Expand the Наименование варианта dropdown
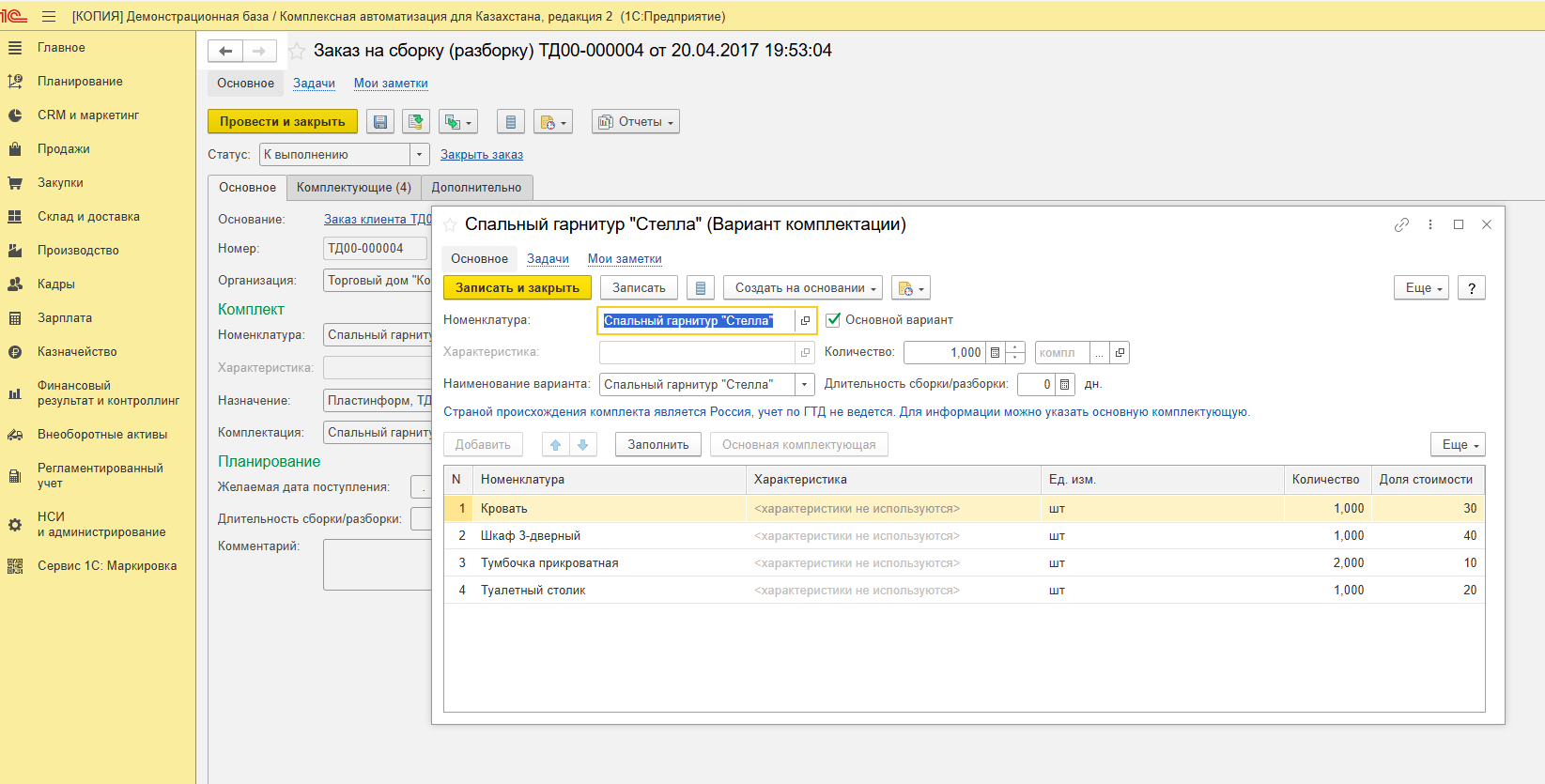 804,385
